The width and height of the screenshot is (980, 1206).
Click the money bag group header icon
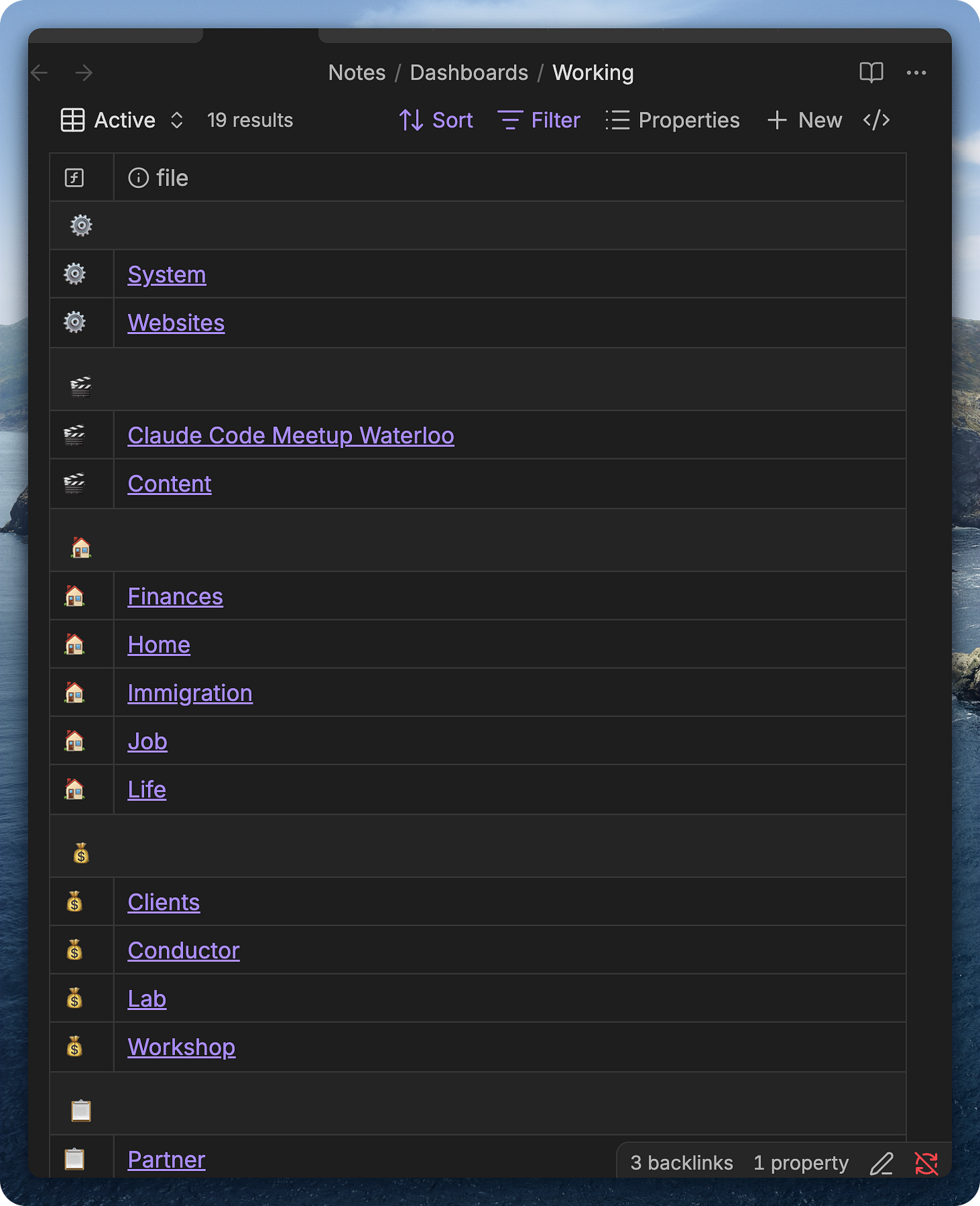[x=81, y=853]
